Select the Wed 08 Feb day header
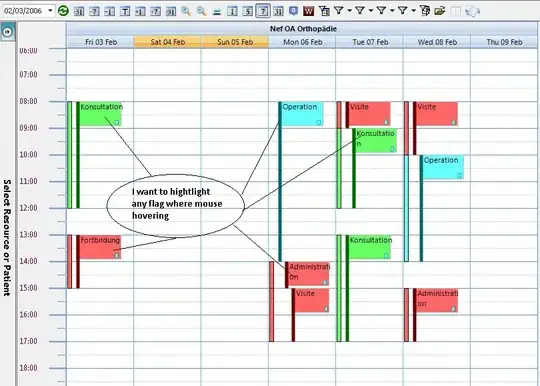Viewport: 540px width, 386px height. [x=437, y=42]
